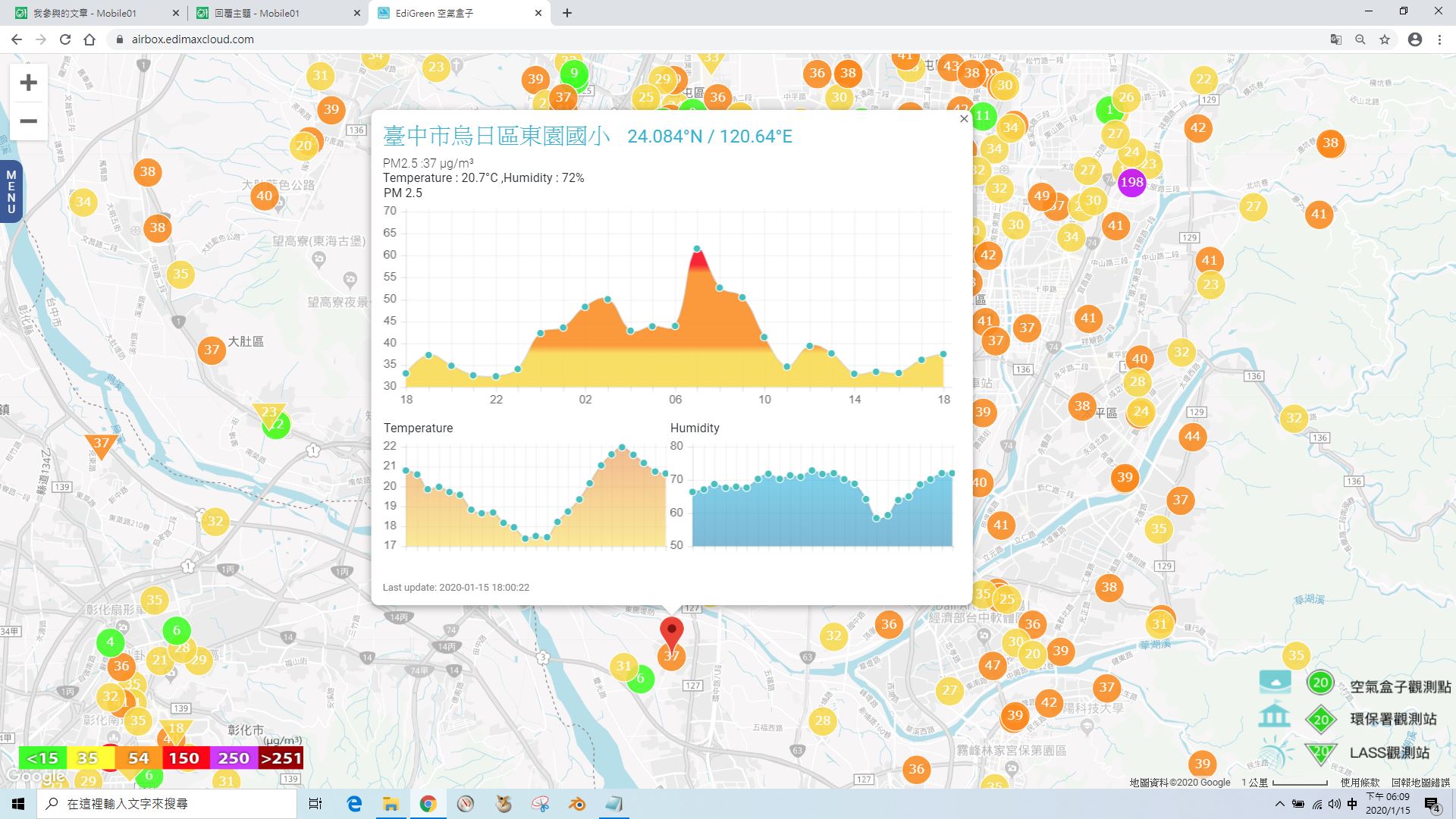
Task: Click the orange 49 station marker
Action: (x=1042, y=196)
